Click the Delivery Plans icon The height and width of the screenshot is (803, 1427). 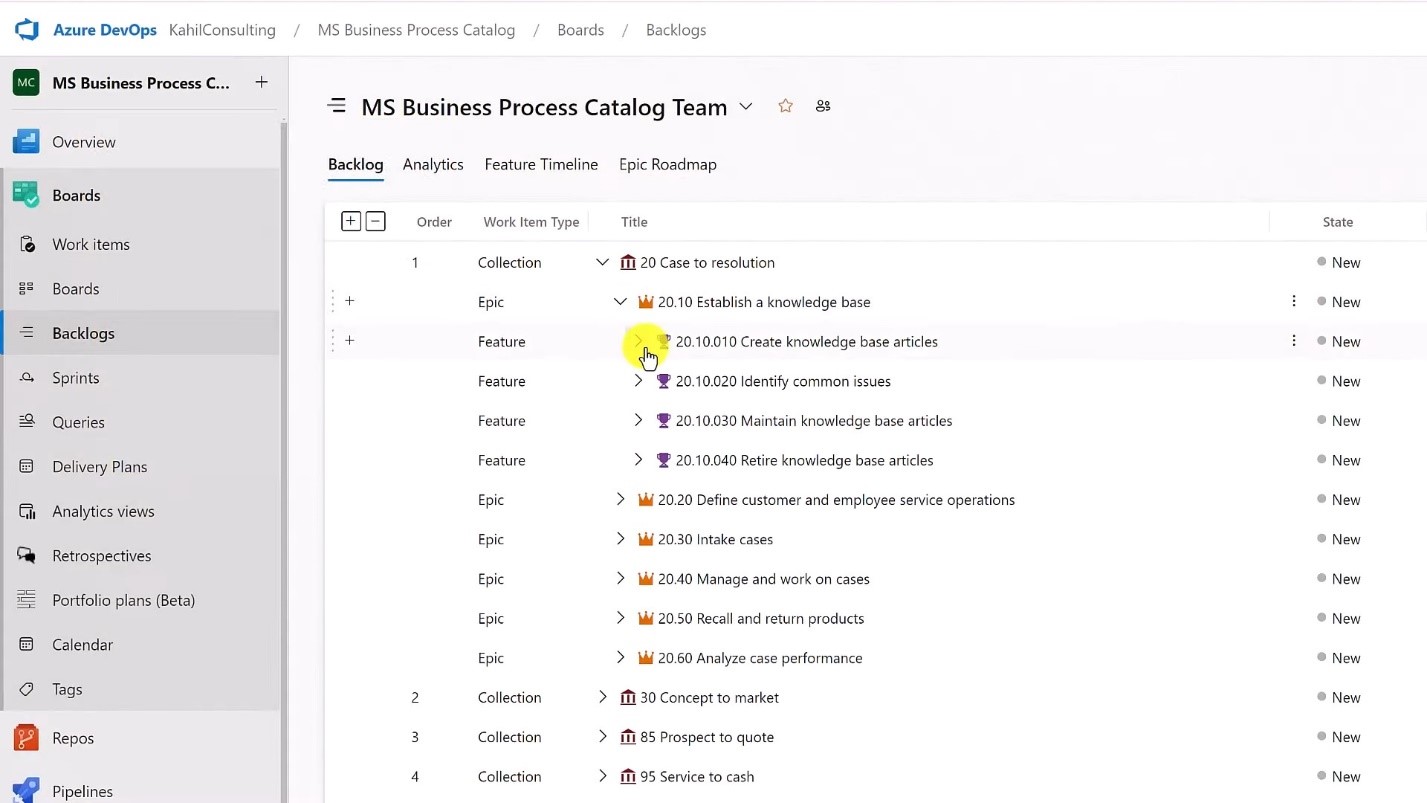[27, 466]
